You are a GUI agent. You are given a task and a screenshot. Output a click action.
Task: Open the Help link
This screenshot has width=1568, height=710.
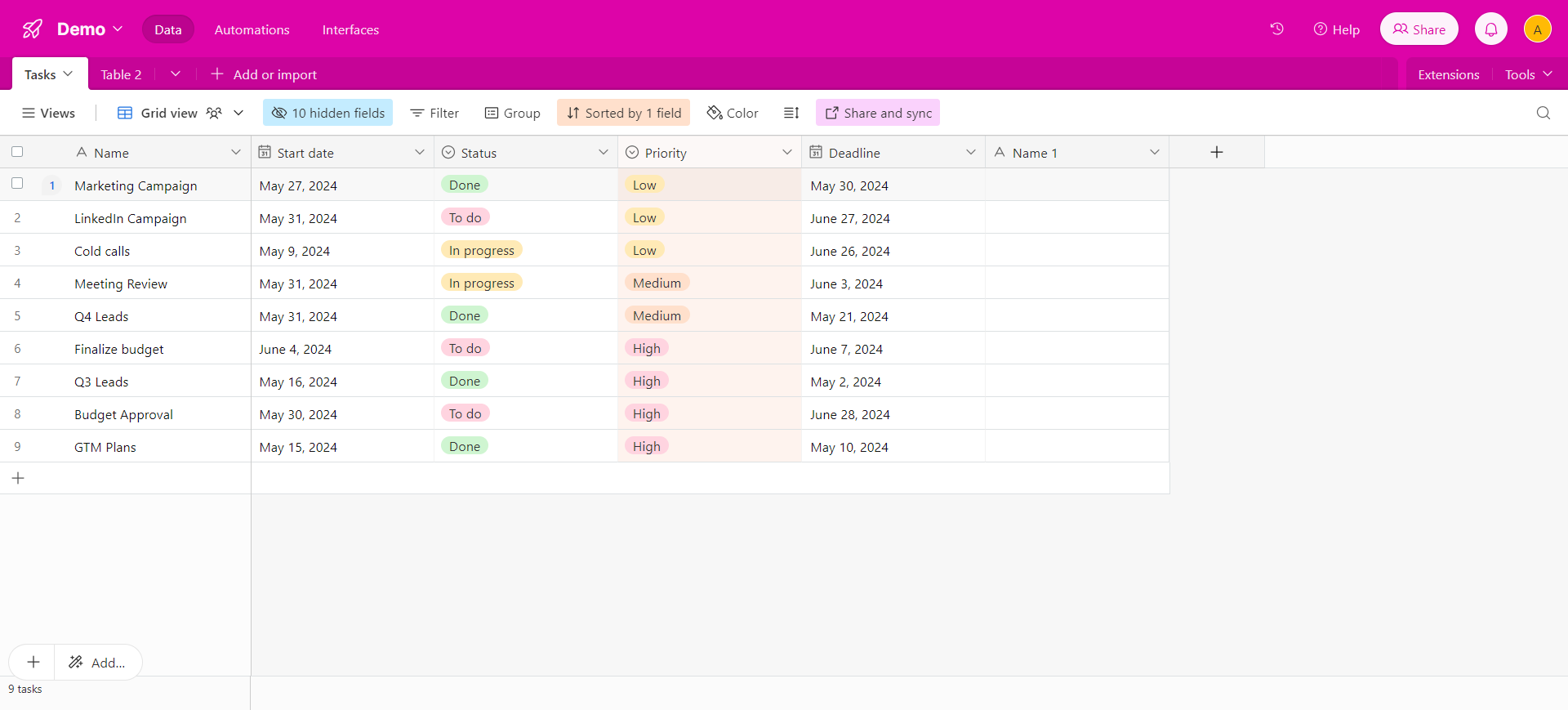point(1336,29)
